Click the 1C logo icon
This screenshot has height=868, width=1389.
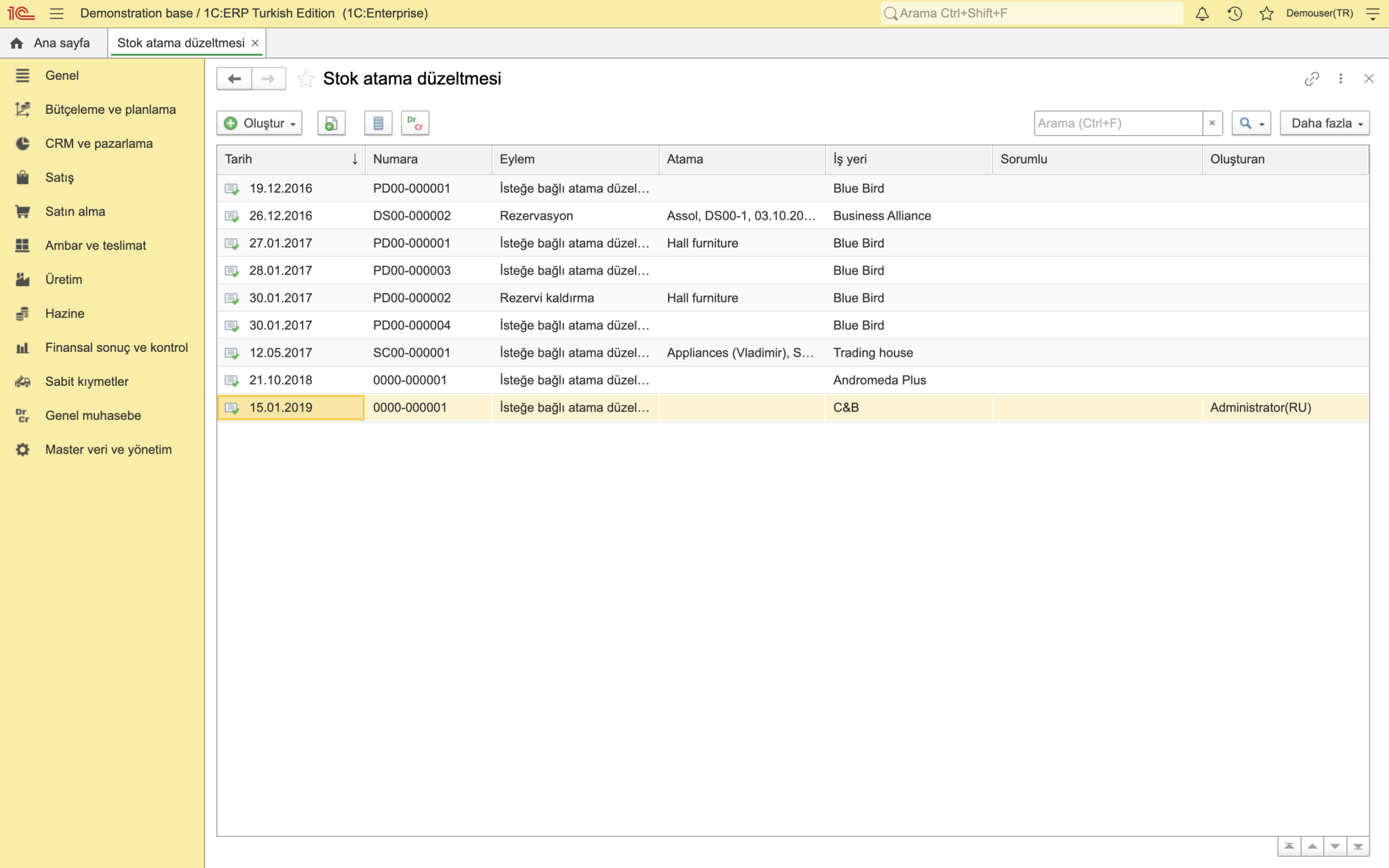tap(21, 14)
